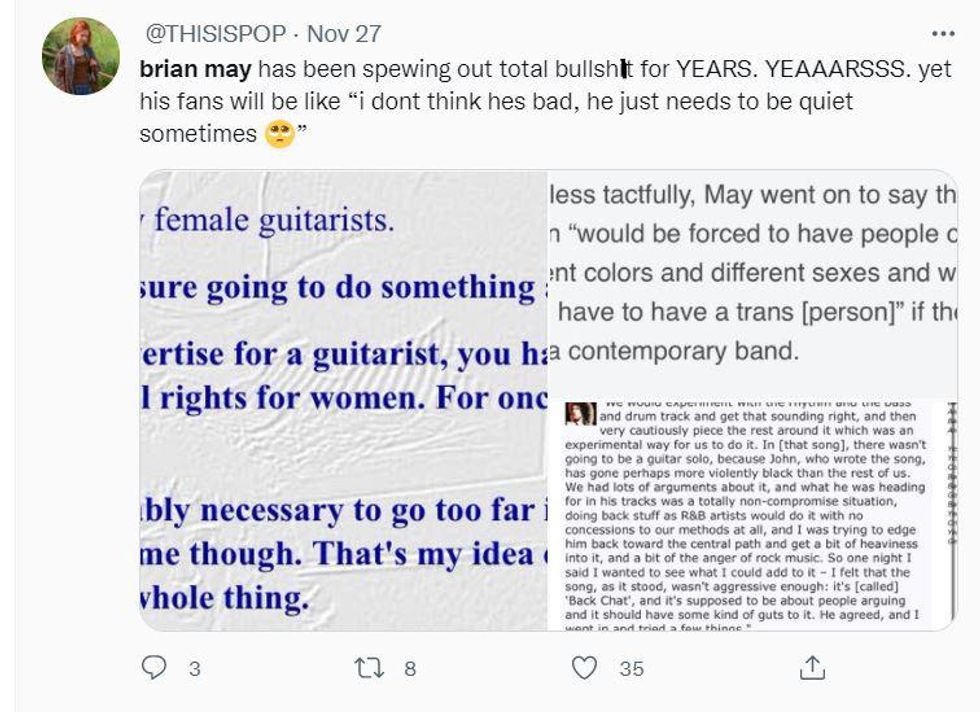Click the retweet count of 8

410,669
